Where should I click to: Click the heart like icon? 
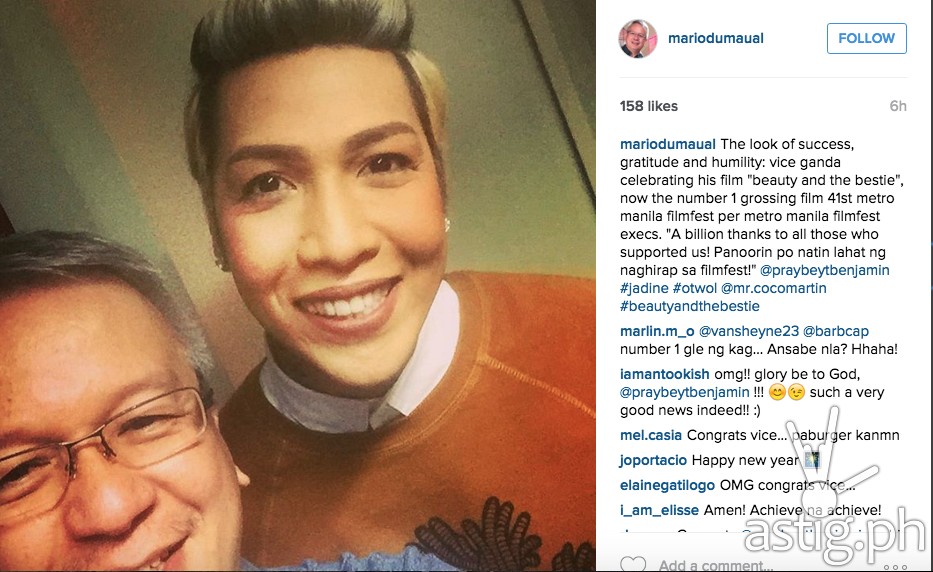click(x=633, y=564)
